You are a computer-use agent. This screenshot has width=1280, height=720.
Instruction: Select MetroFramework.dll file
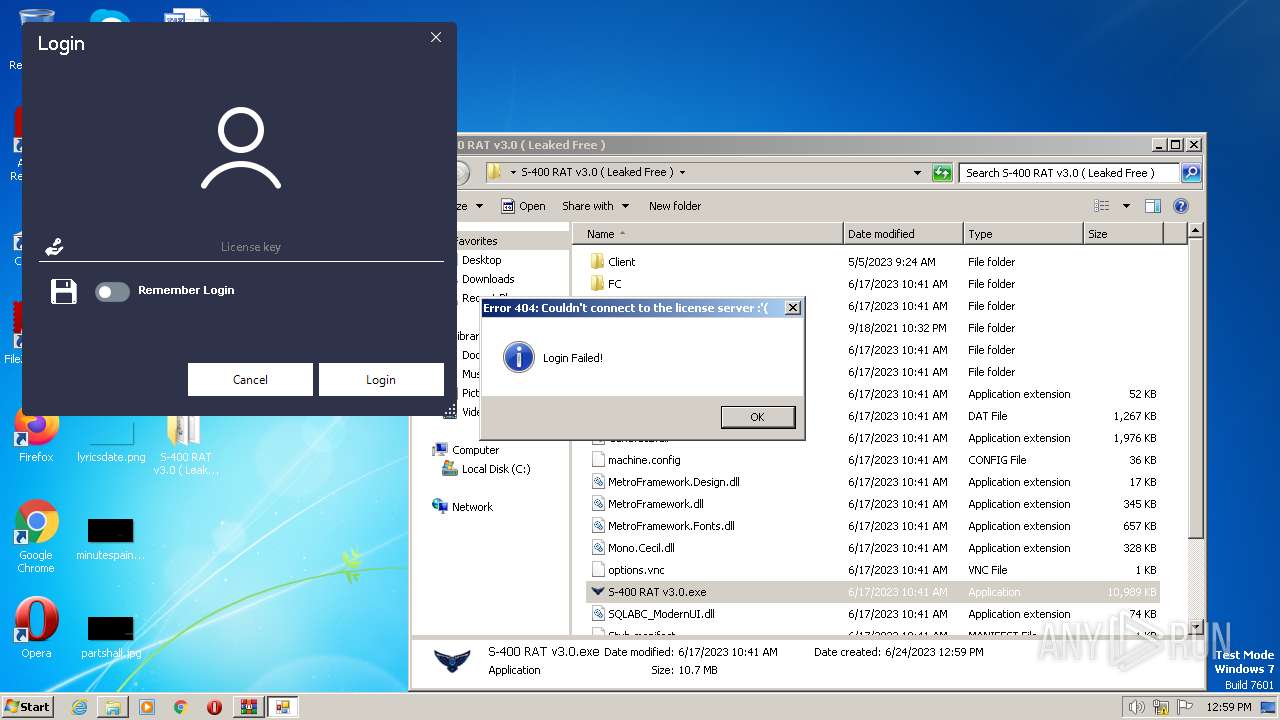point(655,504)
